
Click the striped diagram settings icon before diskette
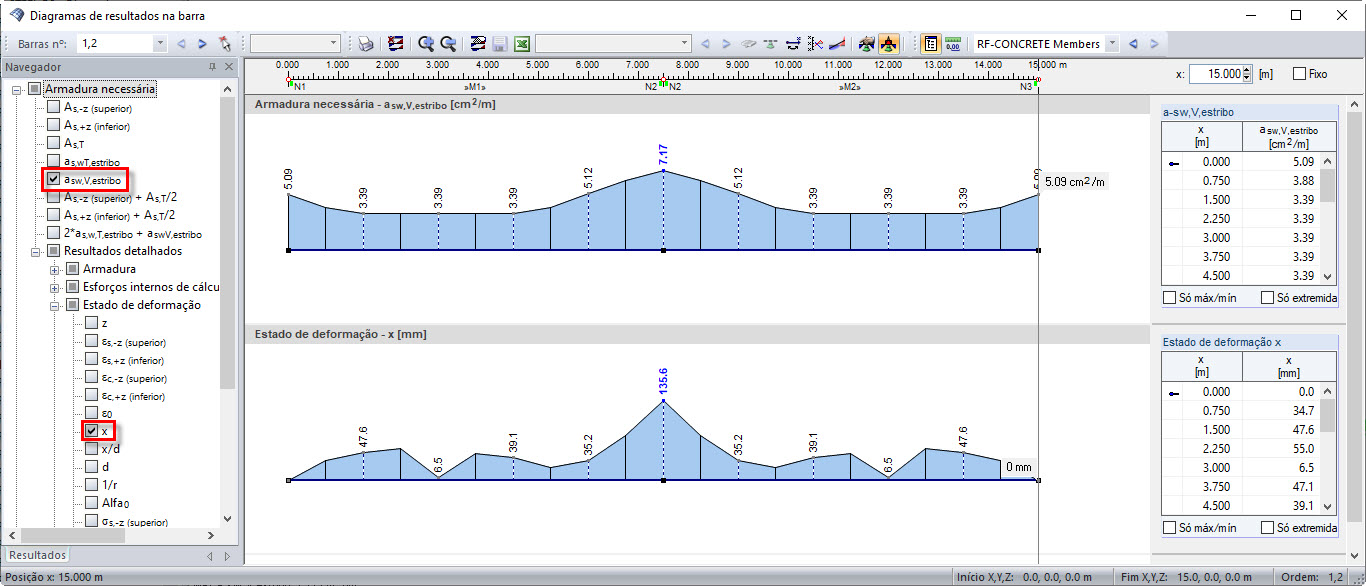point(478,44)
